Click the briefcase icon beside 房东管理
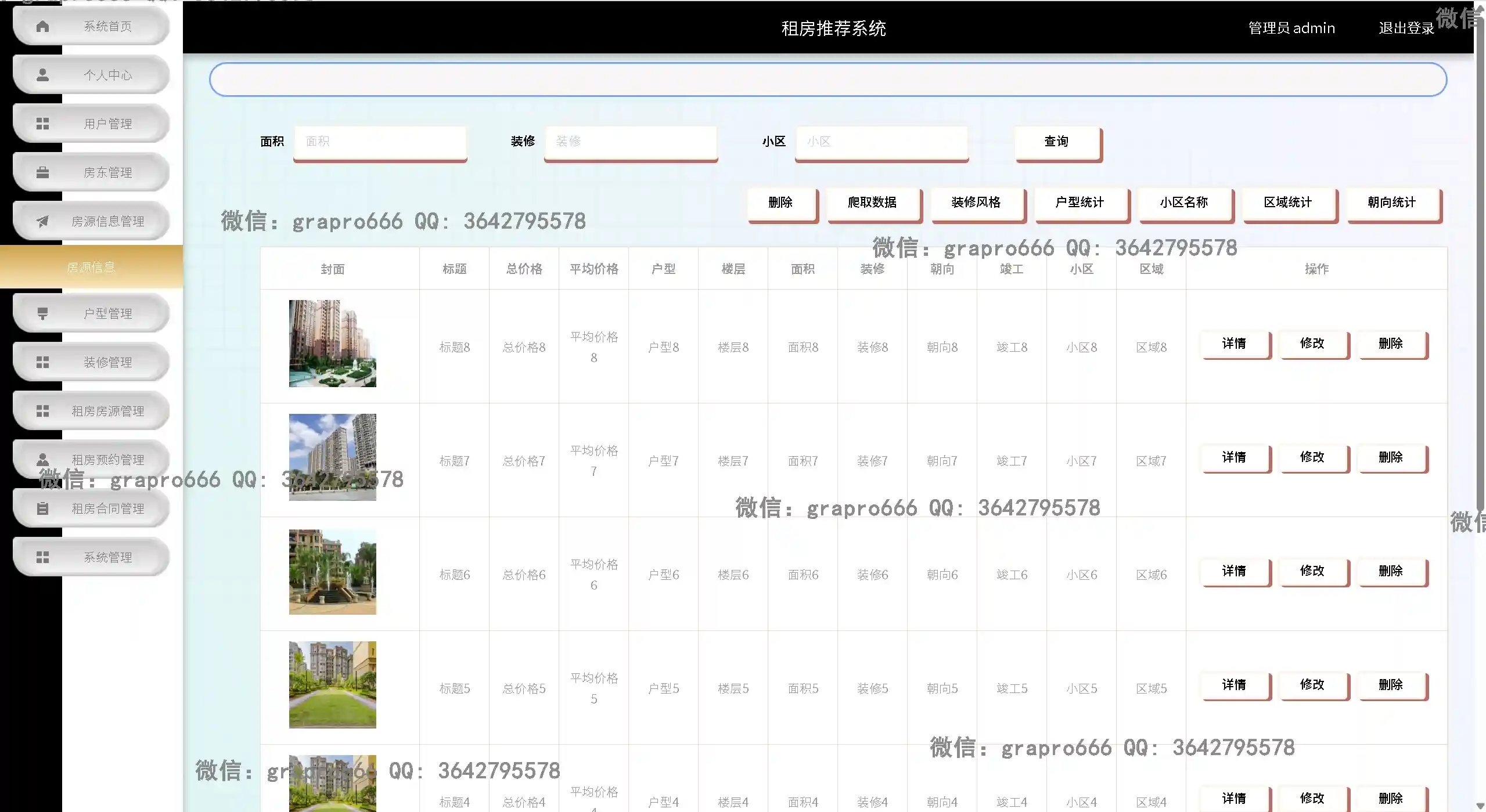 42,172
